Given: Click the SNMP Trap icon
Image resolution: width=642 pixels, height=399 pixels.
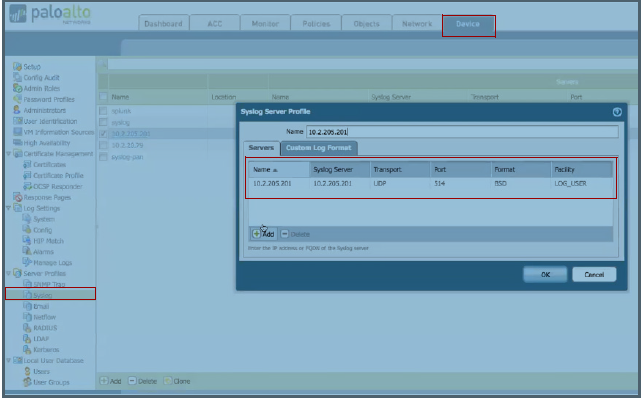Looking at the screenshot, I should click(27, 284).
